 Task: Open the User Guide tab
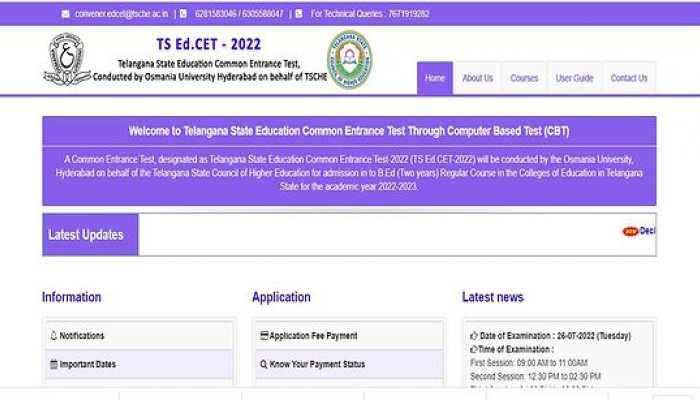tap(574, 78)
